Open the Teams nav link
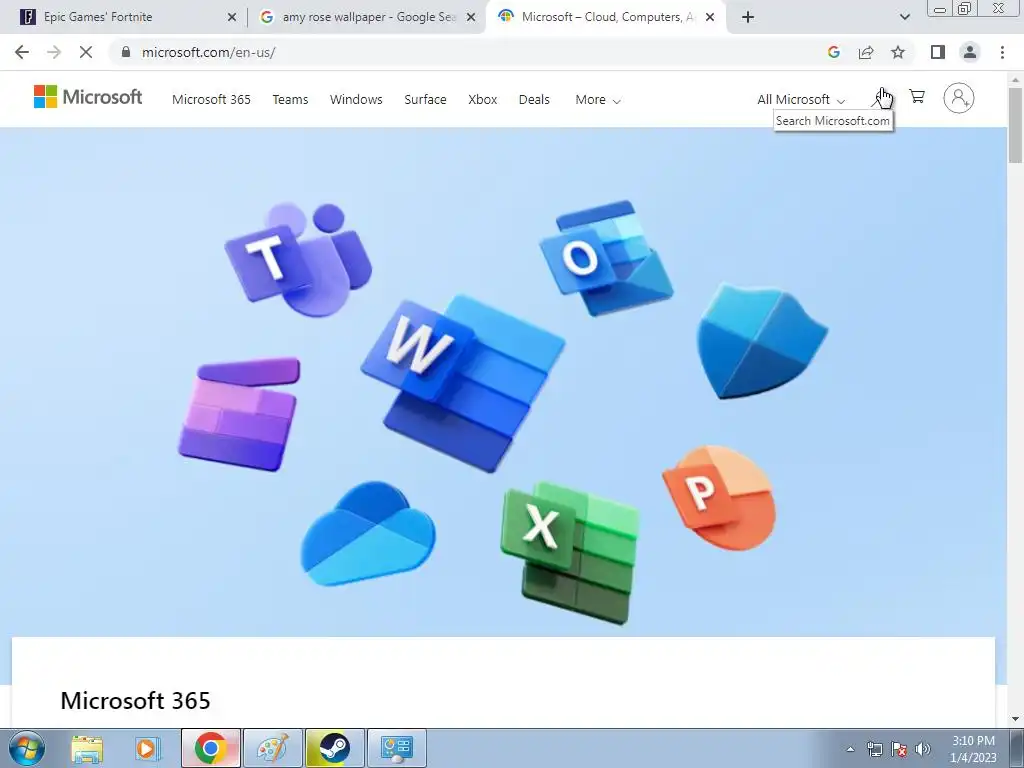 290,99
